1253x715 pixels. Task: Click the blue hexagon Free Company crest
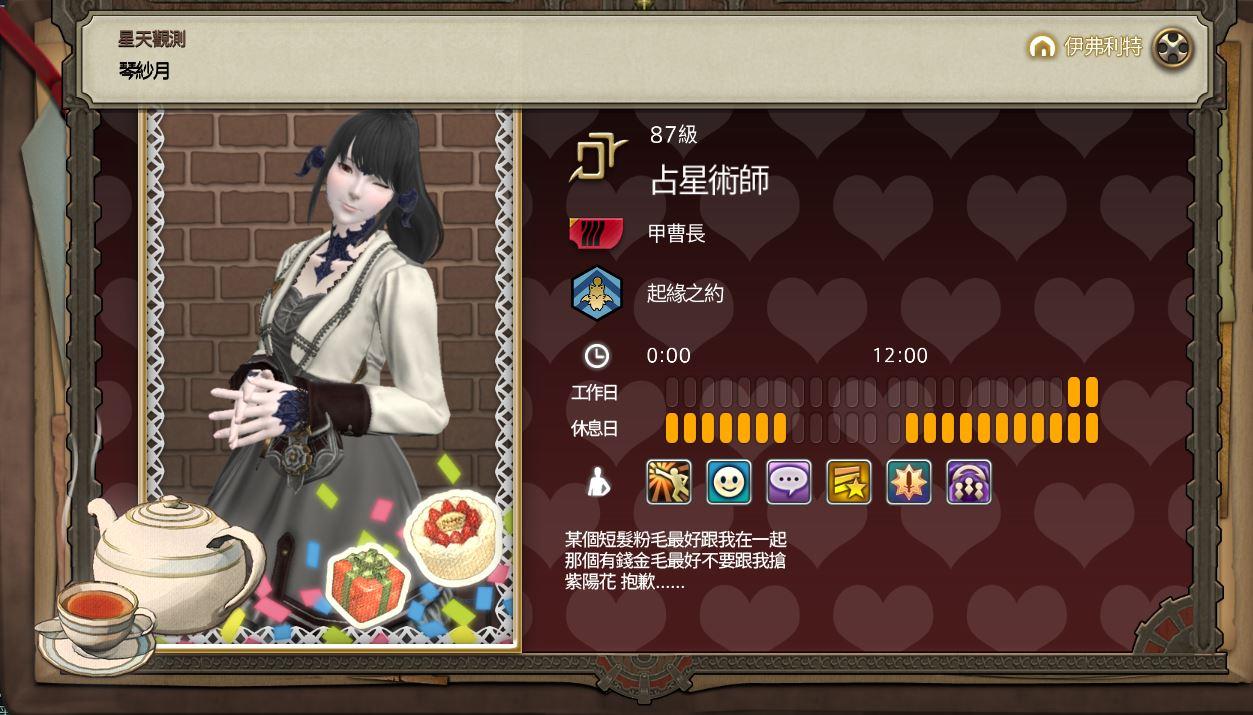click(597, 294)
